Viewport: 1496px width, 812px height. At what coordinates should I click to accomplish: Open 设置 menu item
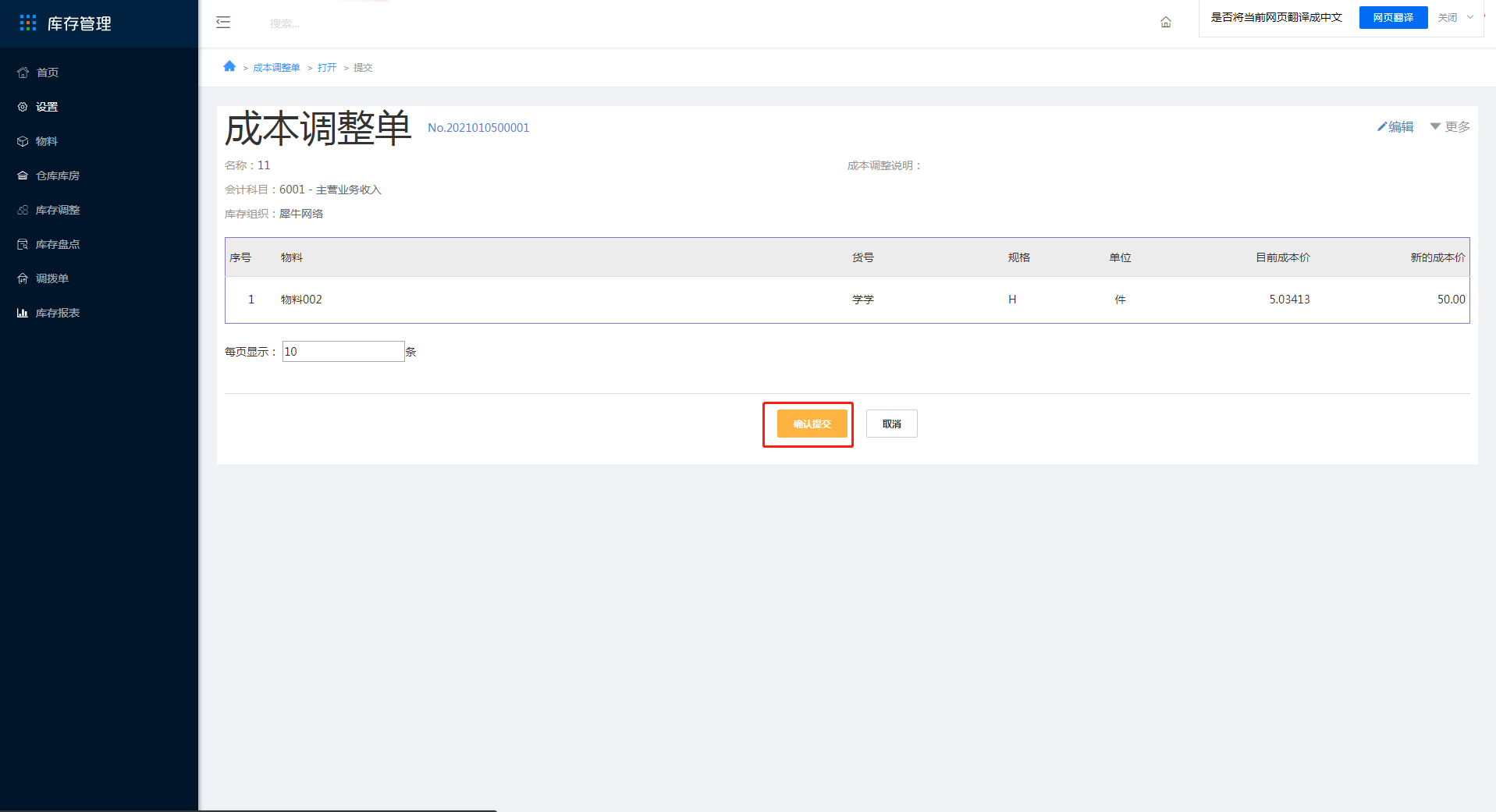[x=47, y=107]
